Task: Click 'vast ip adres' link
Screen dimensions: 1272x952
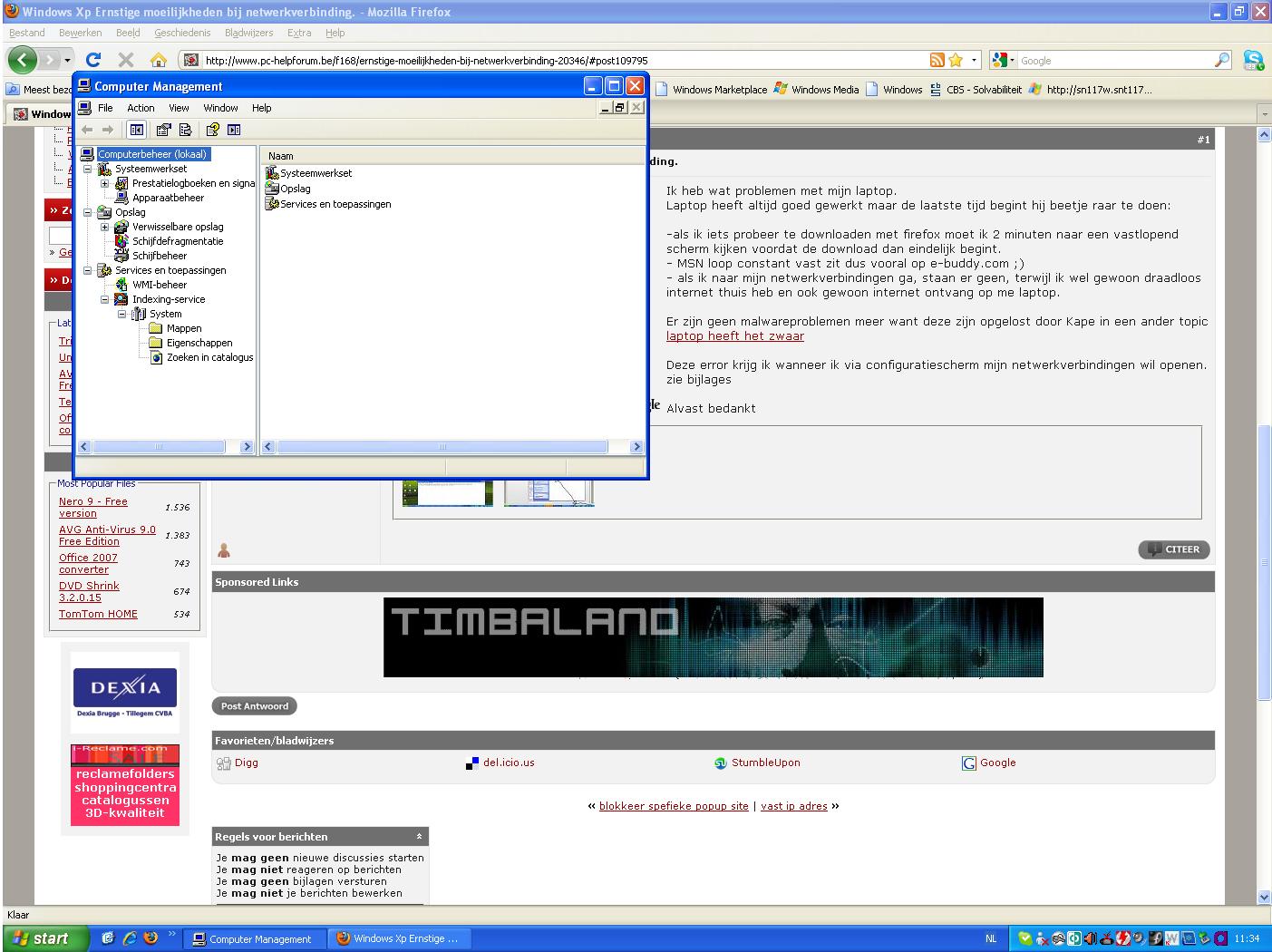Action: point(794,806)
